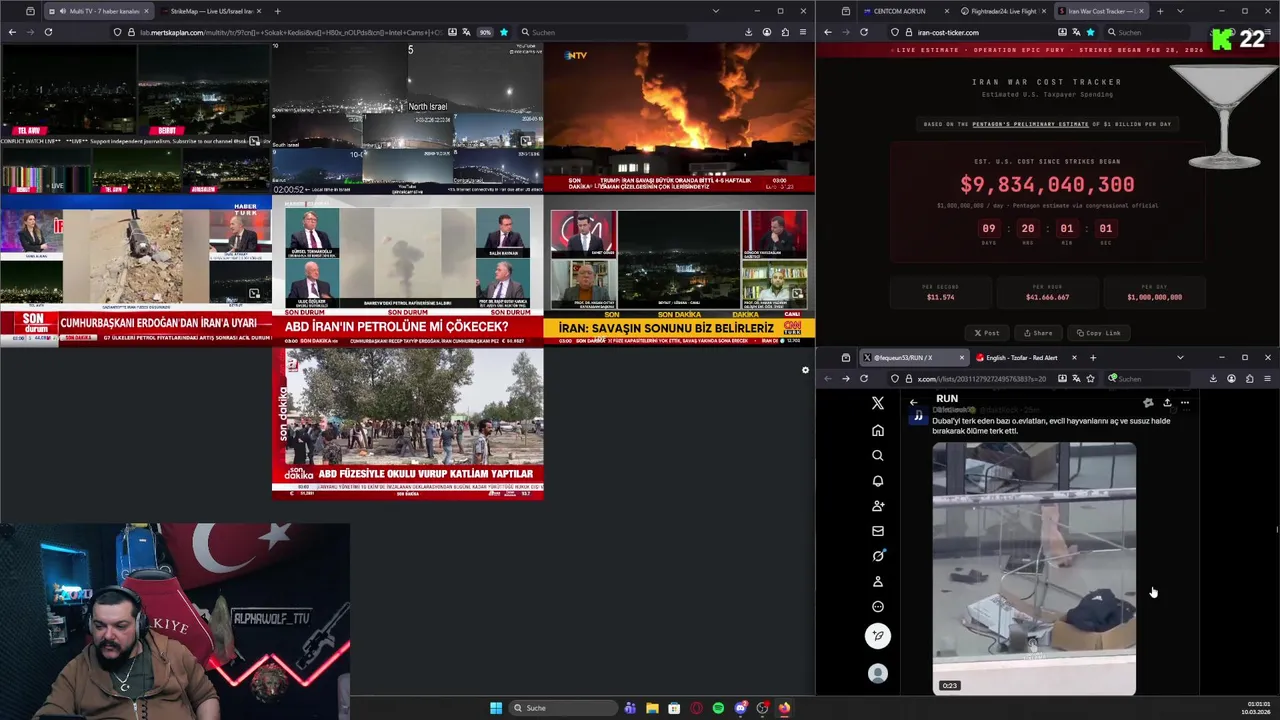Open X messages envelope icon
The image size is (1280, 720).
coord(878,531)
